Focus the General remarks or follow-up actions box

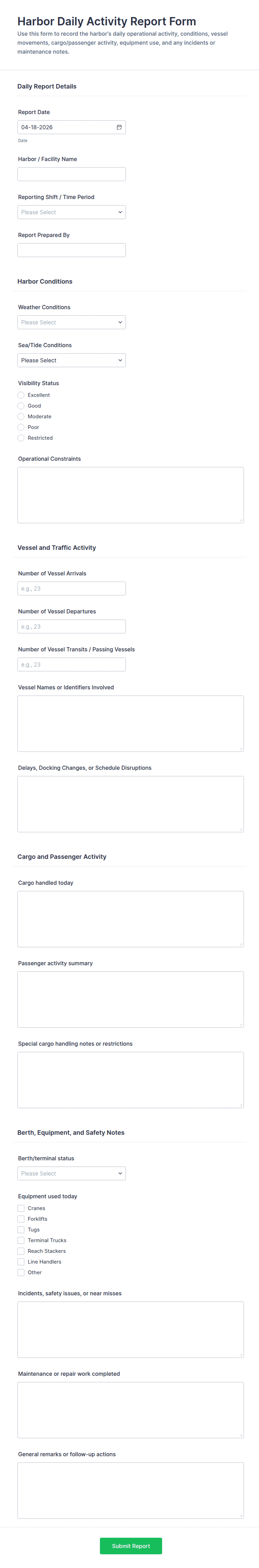130,1491
